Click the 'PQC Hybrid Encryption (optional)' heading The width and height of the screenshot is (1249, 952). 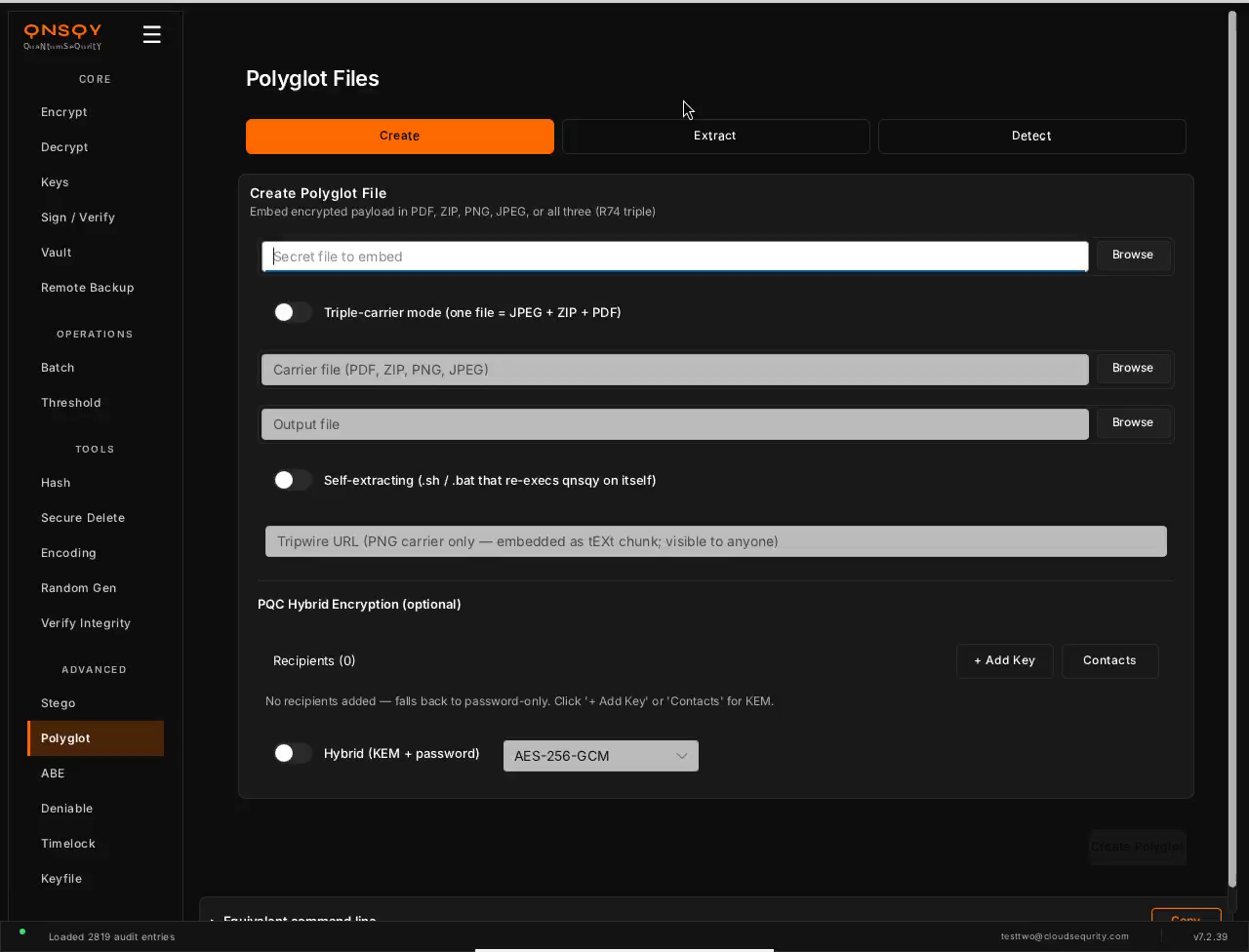[359, 604]
